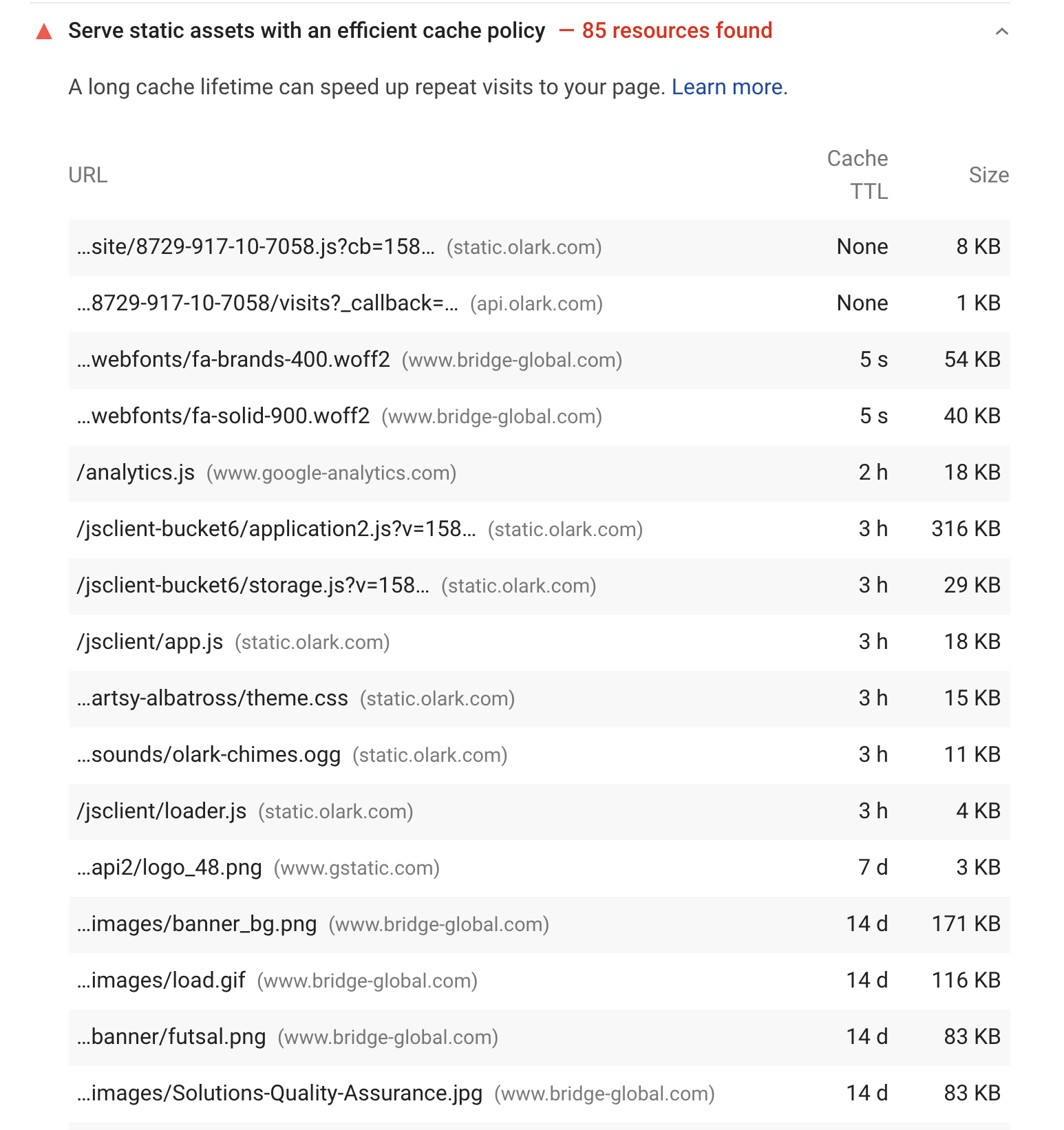The height and width of the screenshot is (1130, 1064).
Task: Click the audit title about cache policy
Action: (x=306, y=31)
